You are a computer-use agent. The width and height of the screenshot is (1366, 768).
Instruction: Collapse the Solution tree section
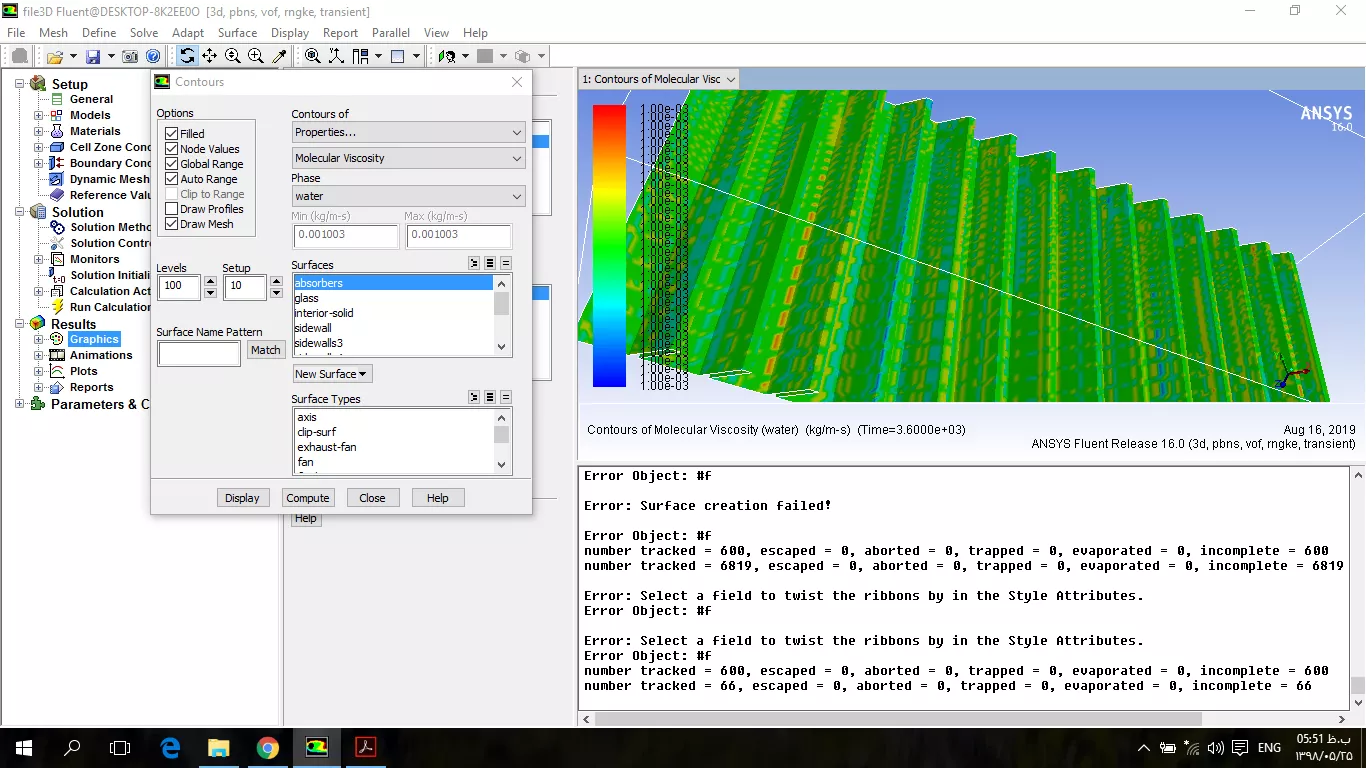pos(19,212)
